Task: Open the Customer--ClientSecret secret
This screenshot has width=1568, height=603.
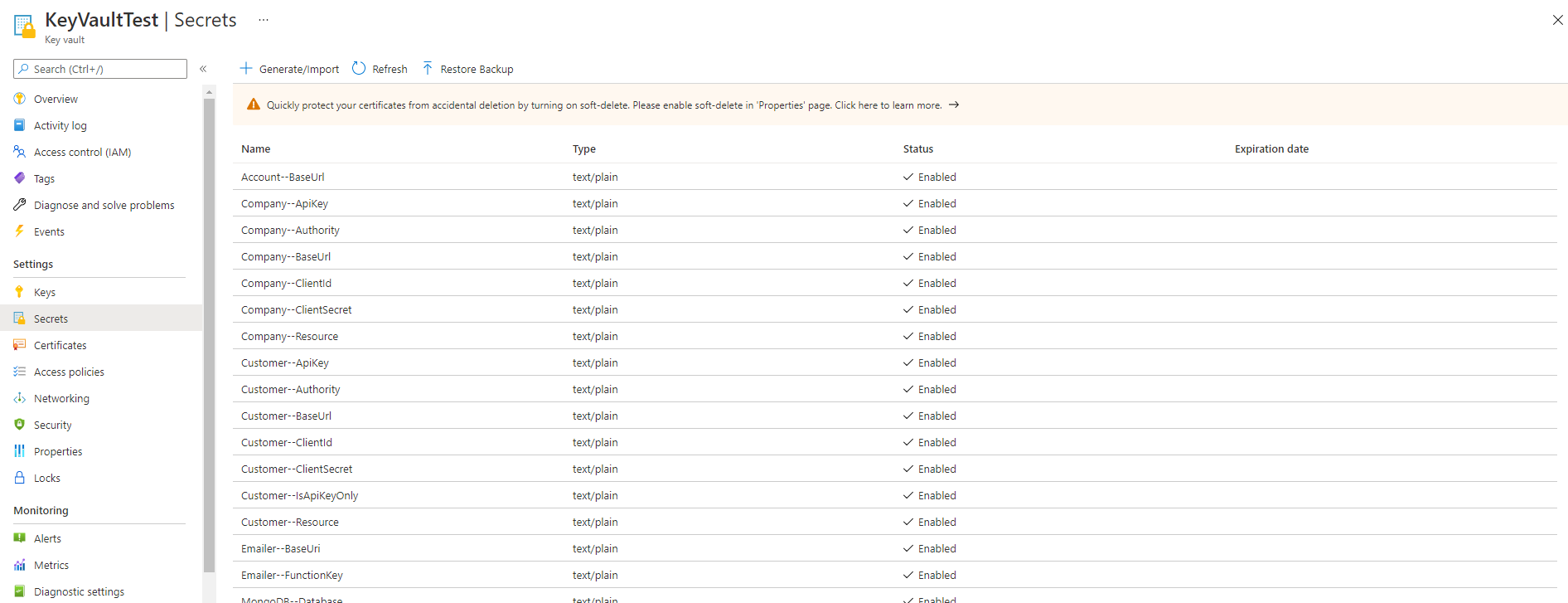Action: 297,469
